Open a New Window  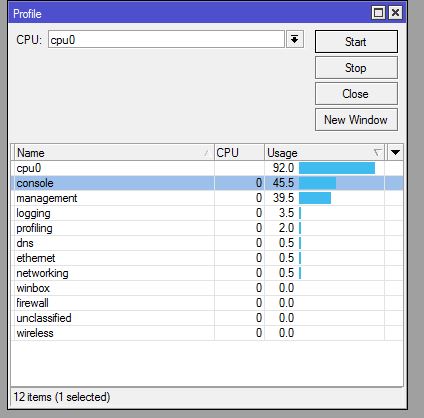pyautogui.click(x=356, y=120)
